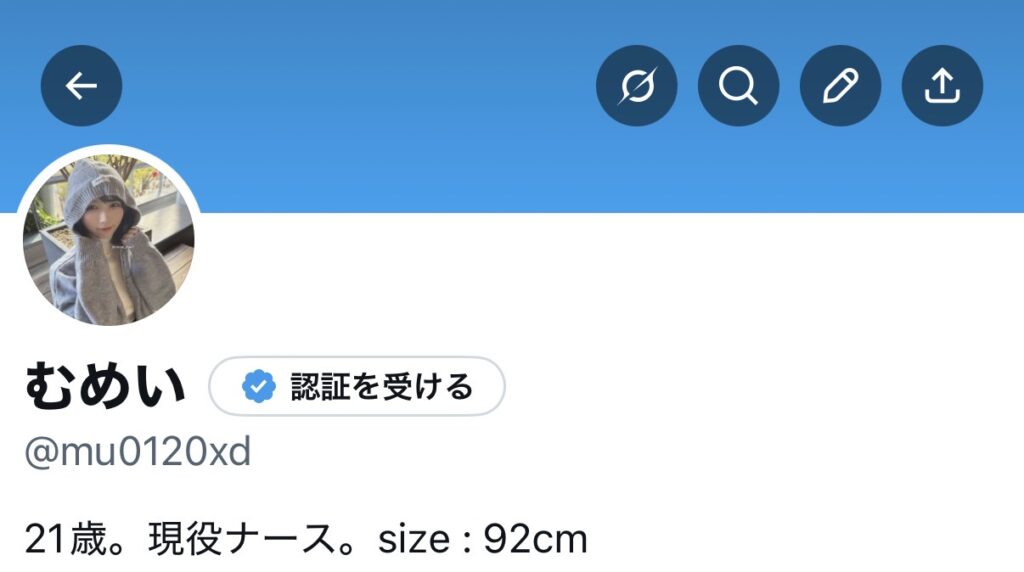Select the bio text starting with 21歳
Image resolution: width=1024 pixels, height=572 pixels.
[306, 539]
